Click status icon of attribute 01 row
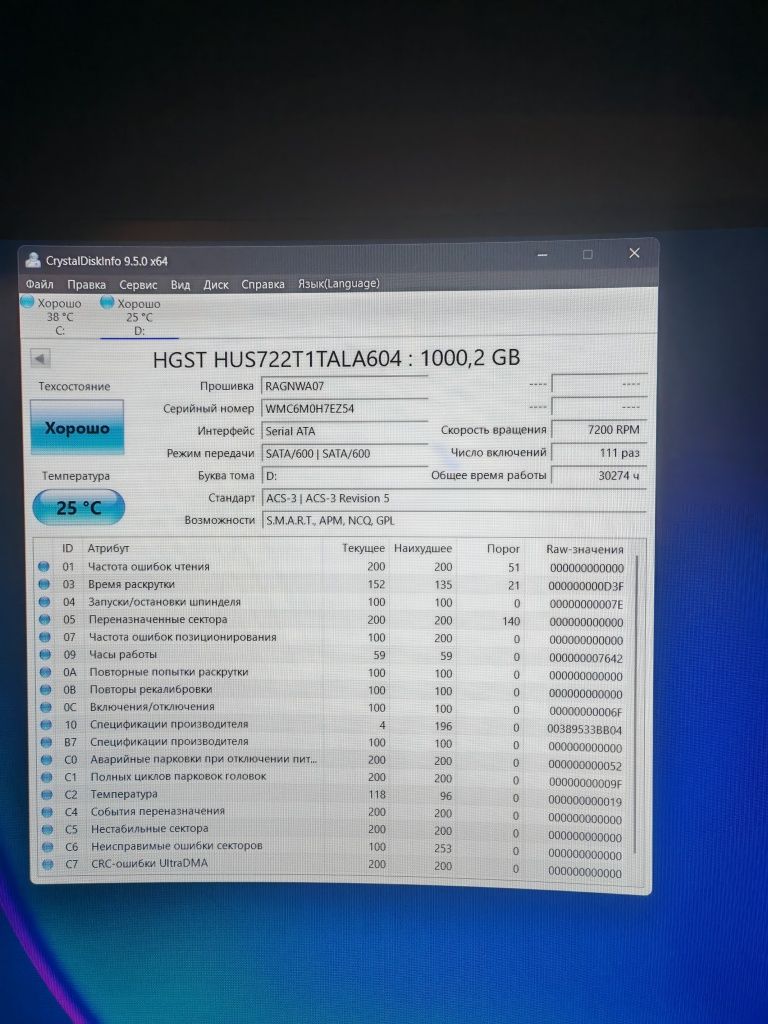Image resolution: width=768 pixels, height=1024 pixels. (44, 566)
